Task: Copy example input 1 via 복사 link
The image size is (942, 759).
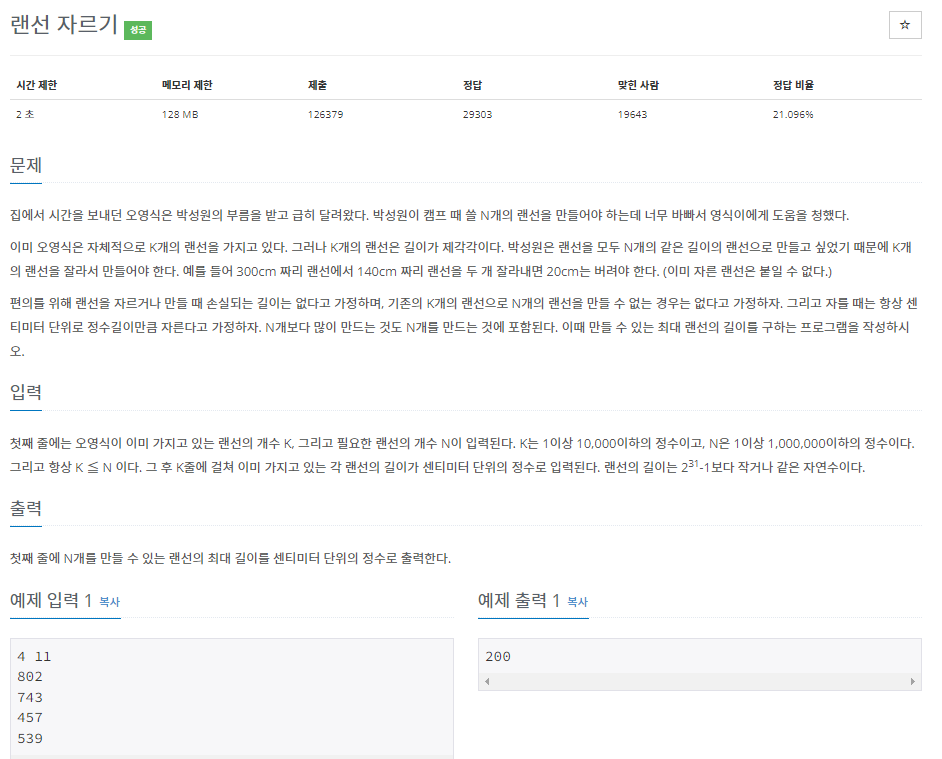Action: pos(109,602)
